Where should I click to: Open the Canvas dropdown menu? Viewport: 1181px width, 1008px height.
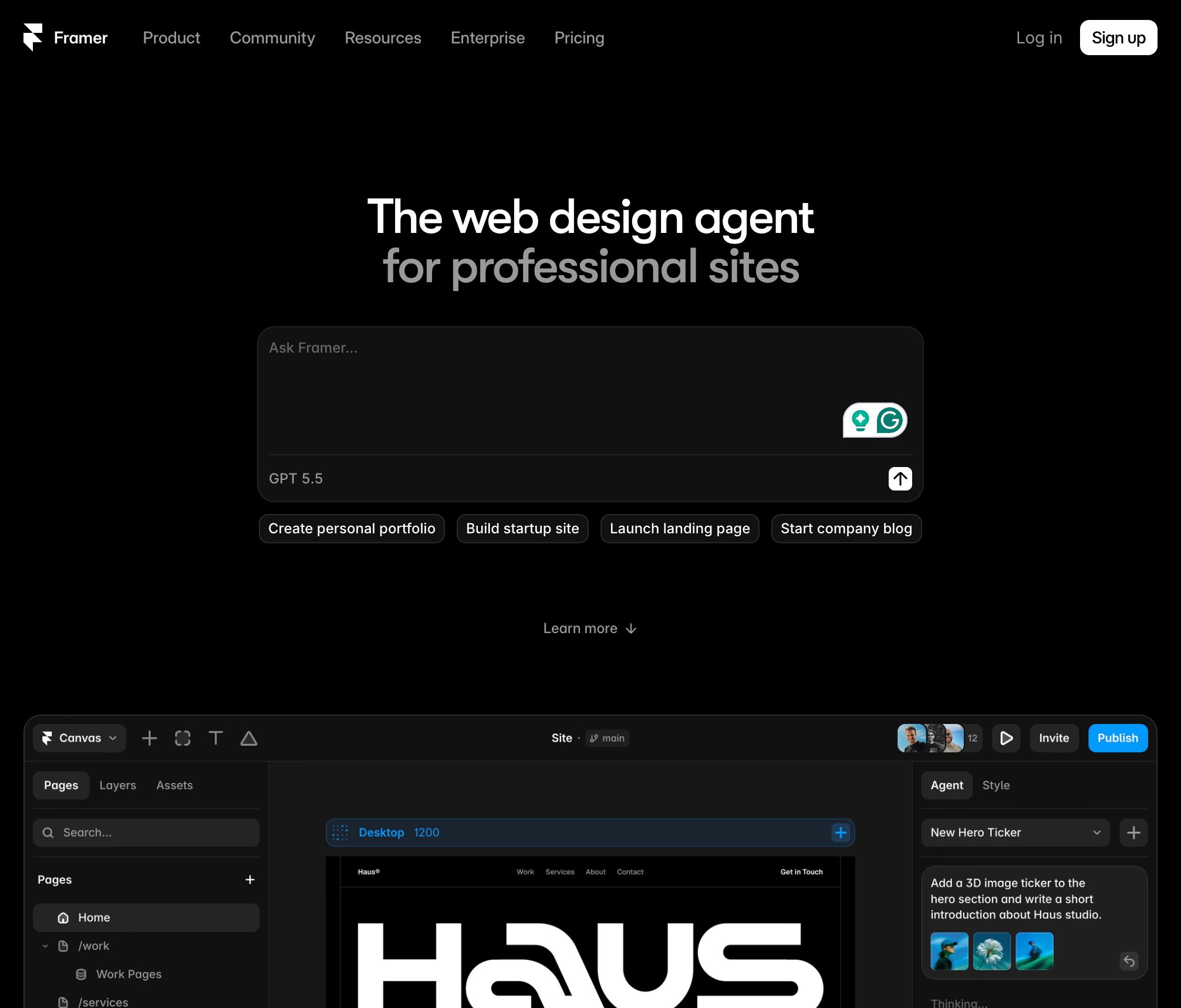coord(79,738)
